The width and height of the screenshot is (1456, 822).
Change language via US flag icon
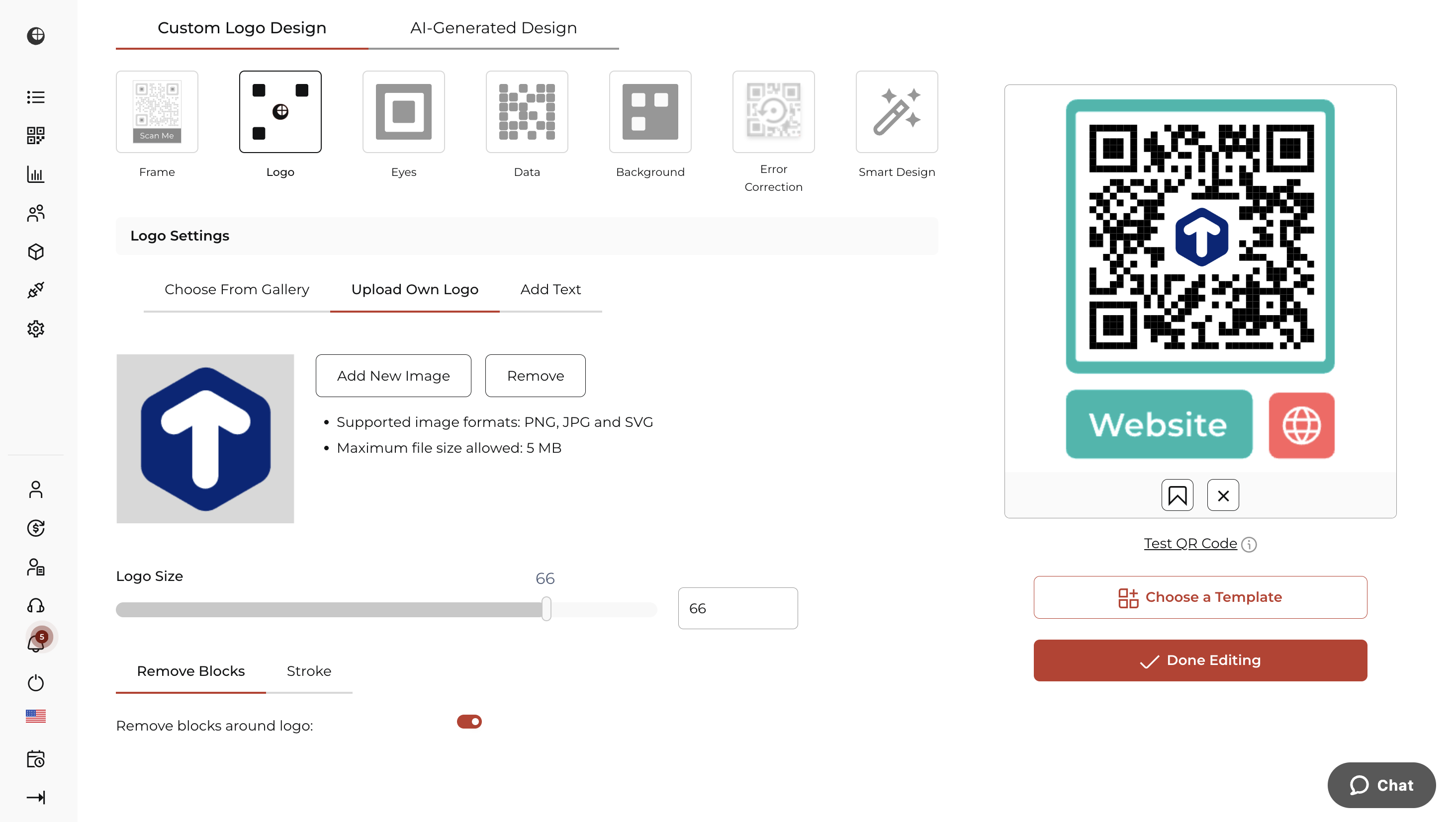coord(36,716)
